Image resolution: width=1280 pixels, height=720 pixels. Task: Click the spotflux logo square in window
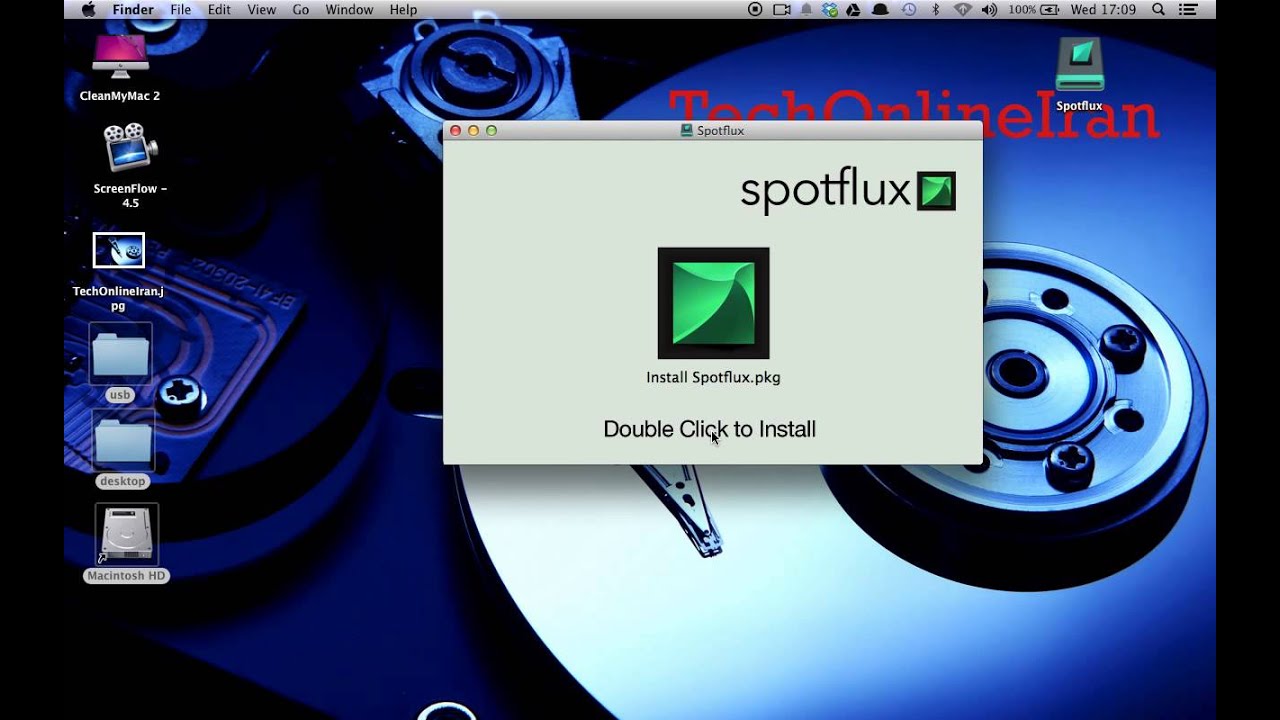tap(936, 191)
